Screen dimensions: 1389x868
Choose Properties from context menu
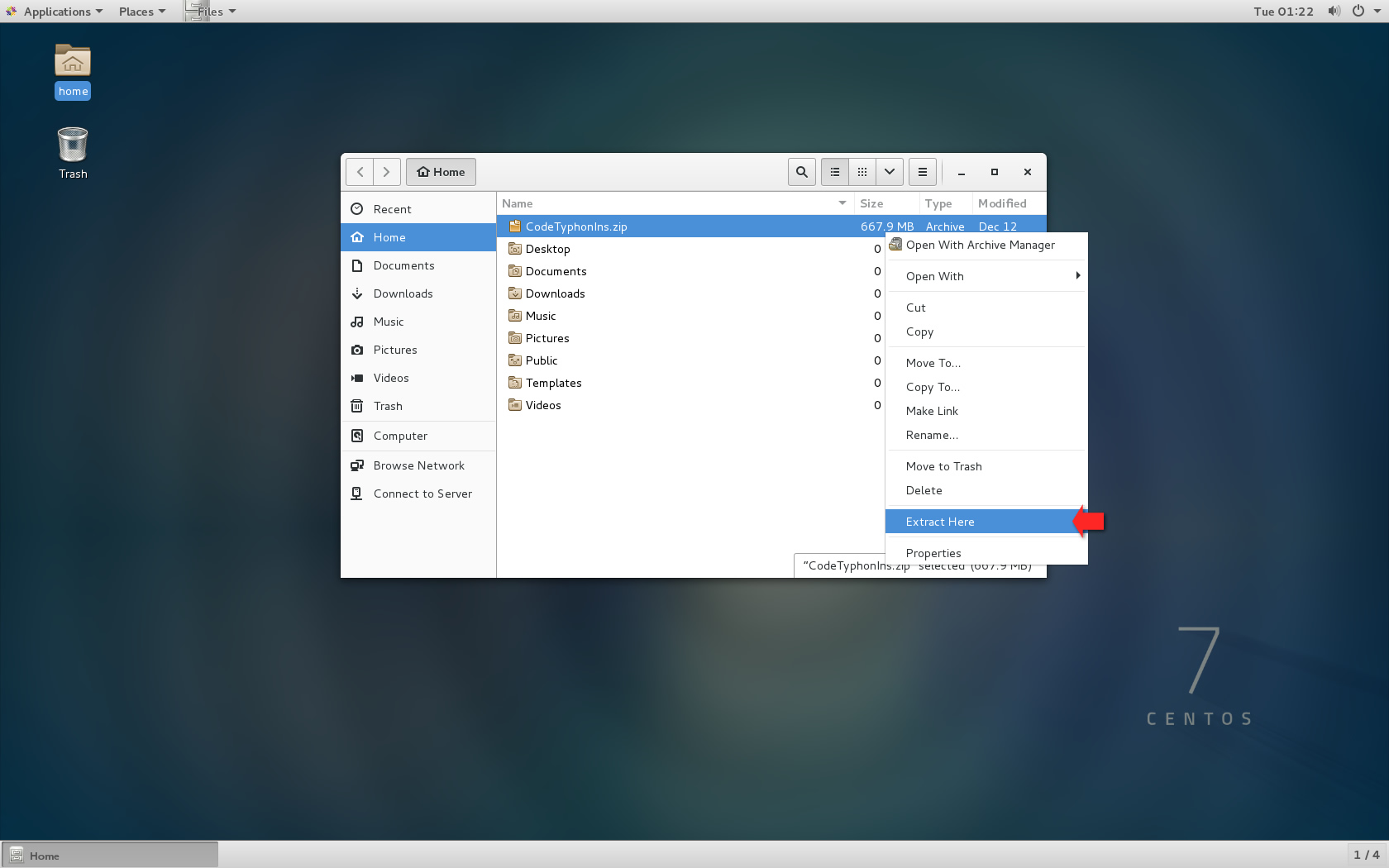pyautogui.click(x=986, y=553)
